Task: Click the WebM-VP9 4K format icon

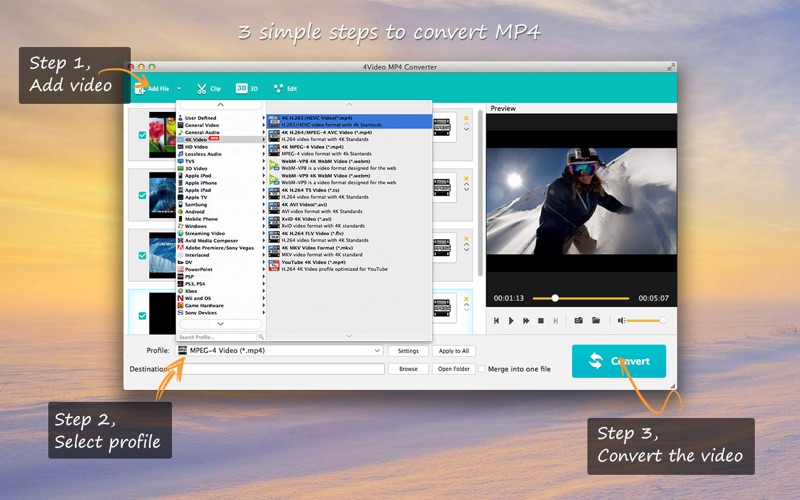Action: pyautogui.click(x=274, y=179)
